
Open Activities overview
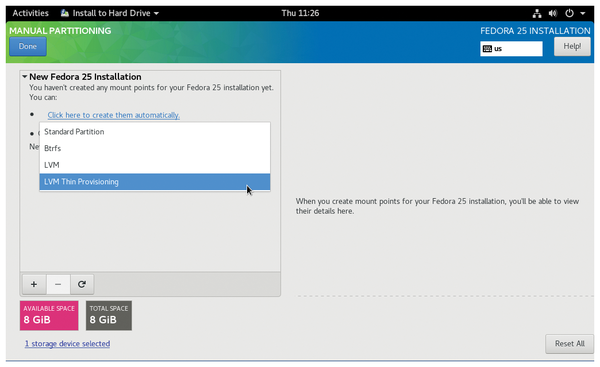tap(31, 13)
